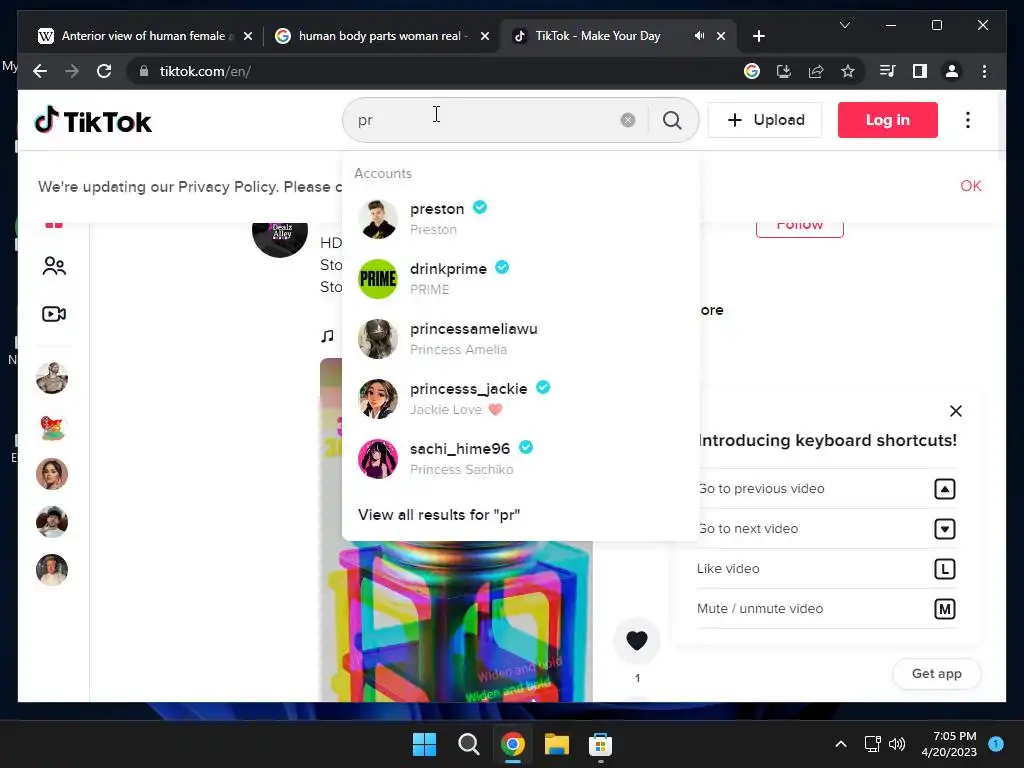The image size is (1024, 768).
Task: Open the Windows Start menu
Action: point(424,744)
